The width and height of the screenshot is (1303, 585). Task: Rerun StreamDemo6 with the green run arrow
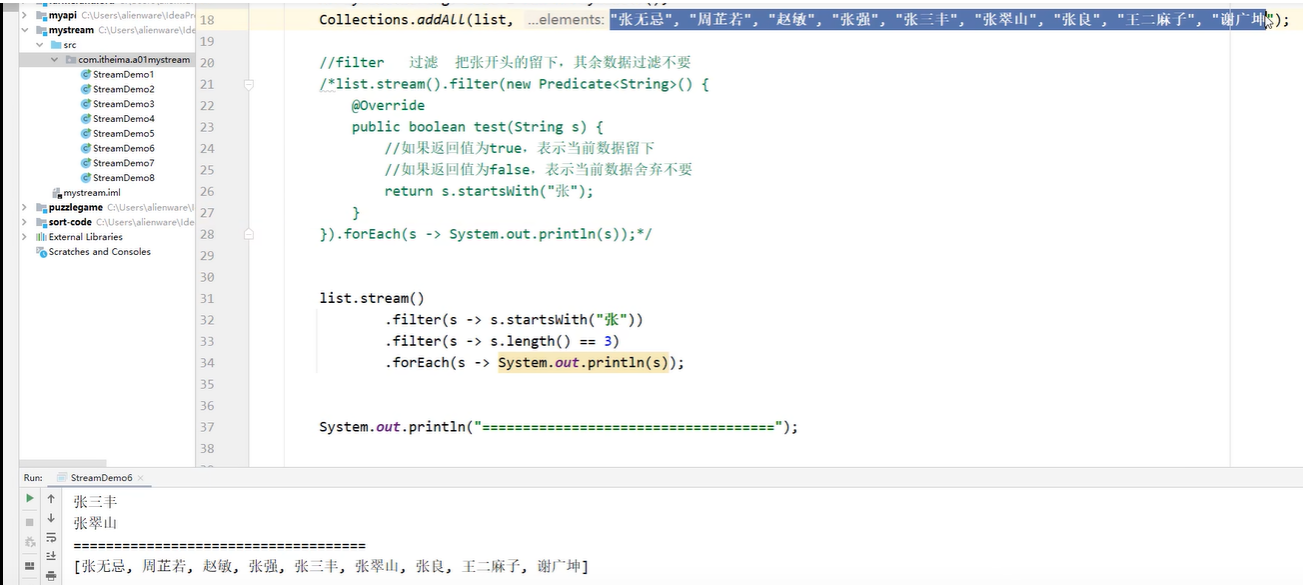click(30, 498)
